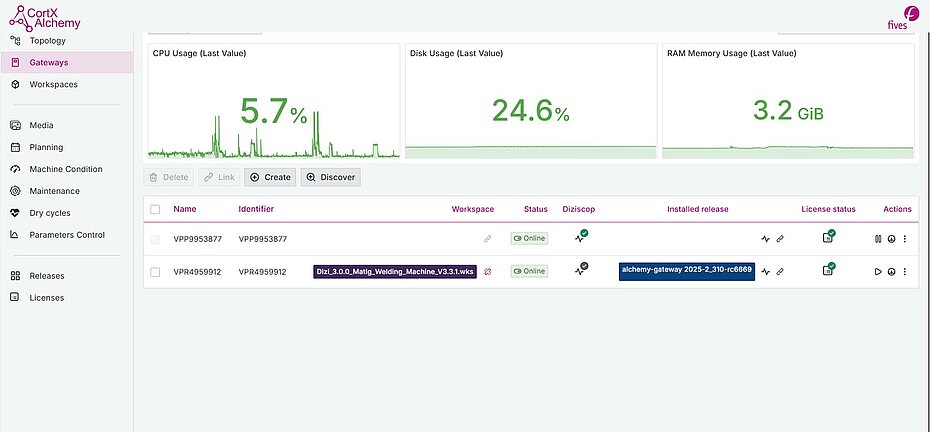This screenshot has height=432, width=930.
Task: Click the Machine Condition gauge icon
Action: click(15, 169)
